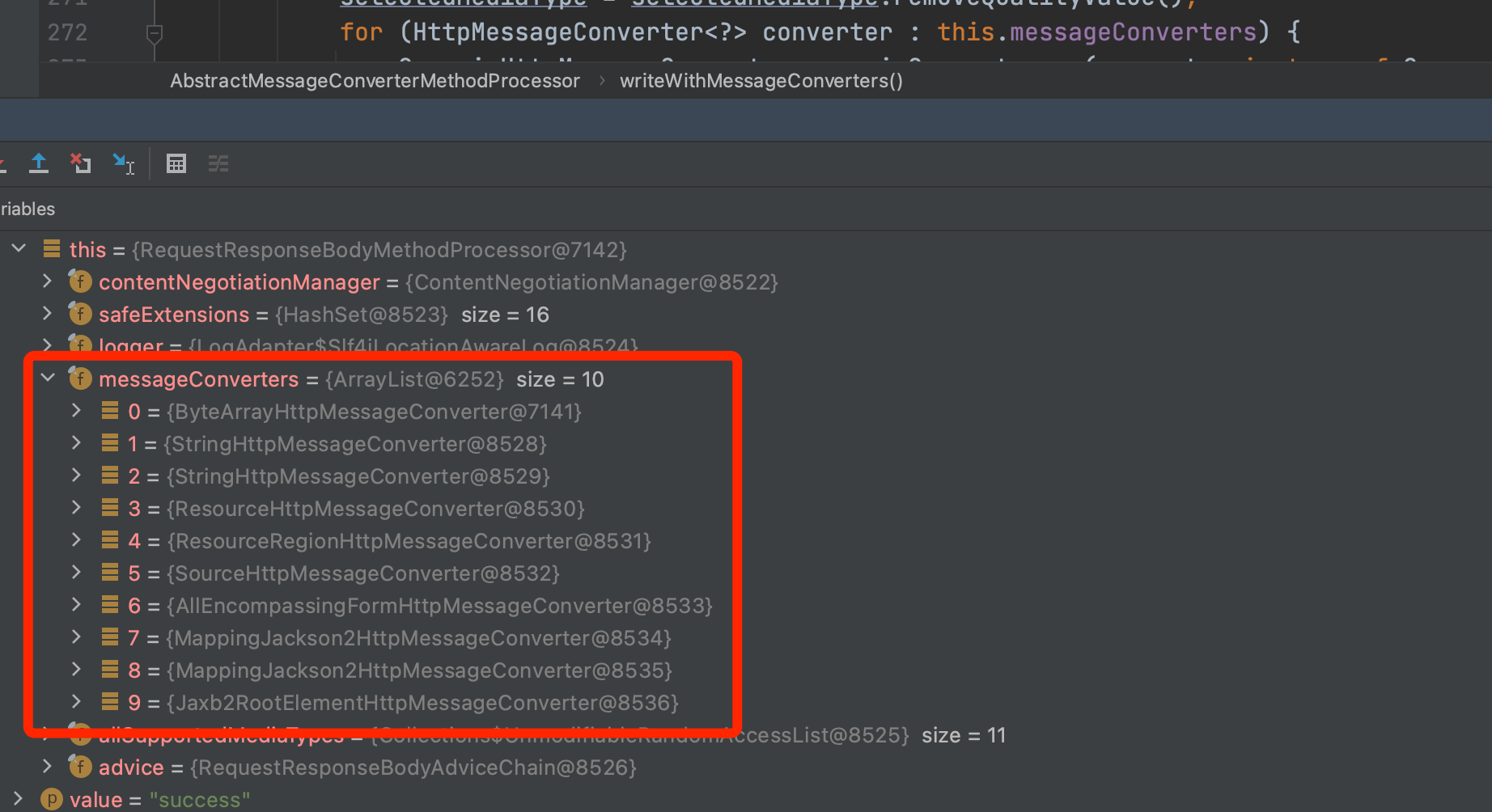Select the Jaxb2RootElementHttpMessageConverter@8536 entry

tap(746, 703)
